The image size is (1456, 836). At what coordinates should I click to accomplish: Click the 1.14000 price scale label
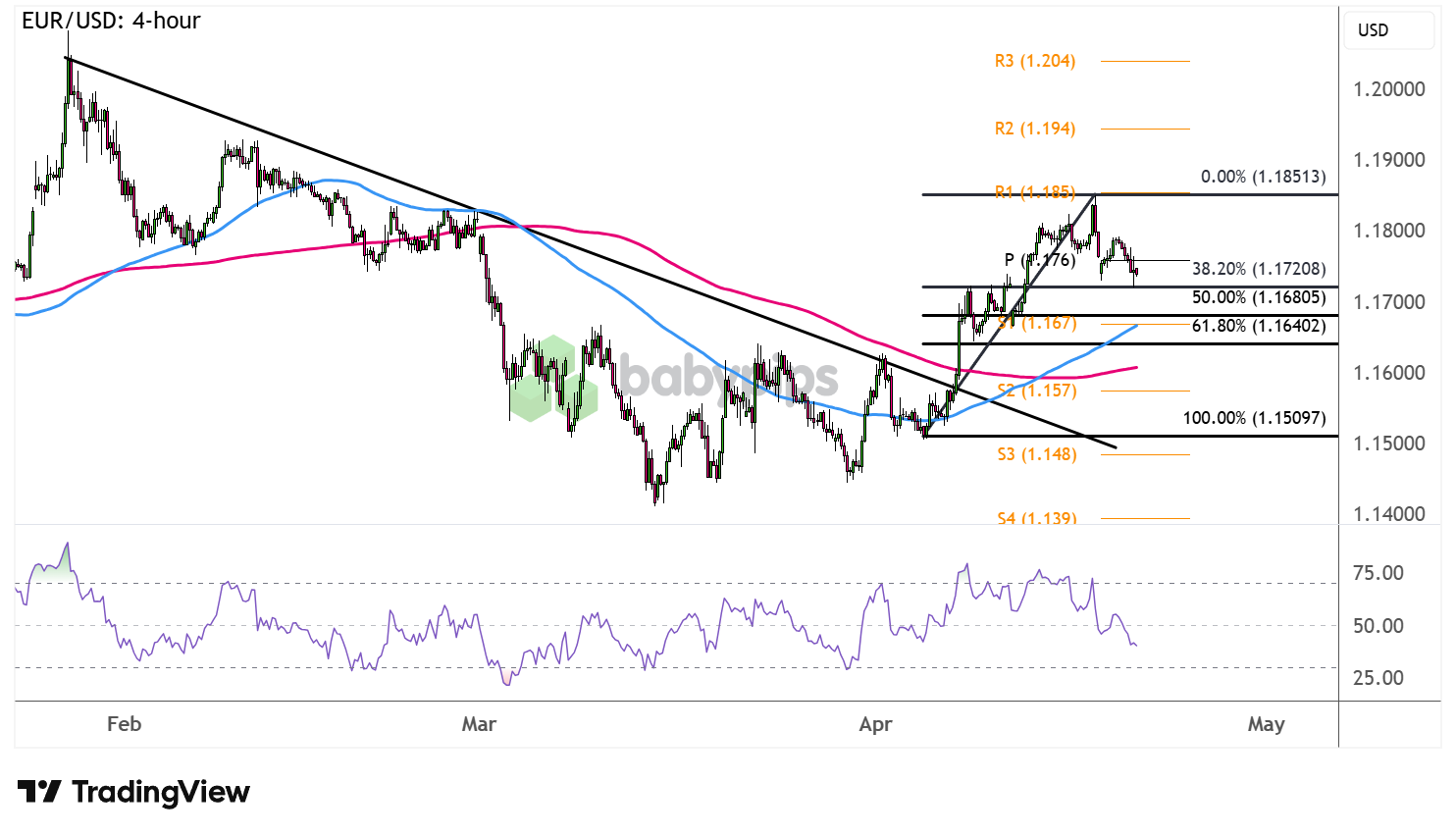click(1388, 514)
